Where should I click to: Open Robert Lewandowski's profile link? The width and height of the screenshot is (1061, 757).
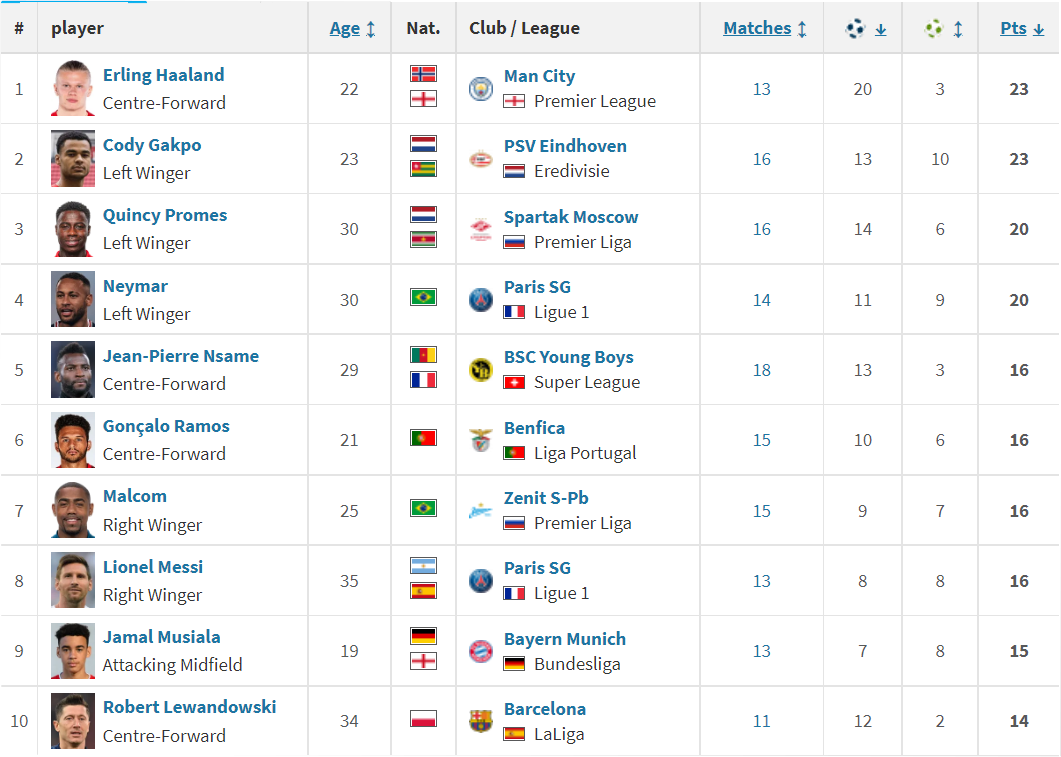[x=189, y=707]
